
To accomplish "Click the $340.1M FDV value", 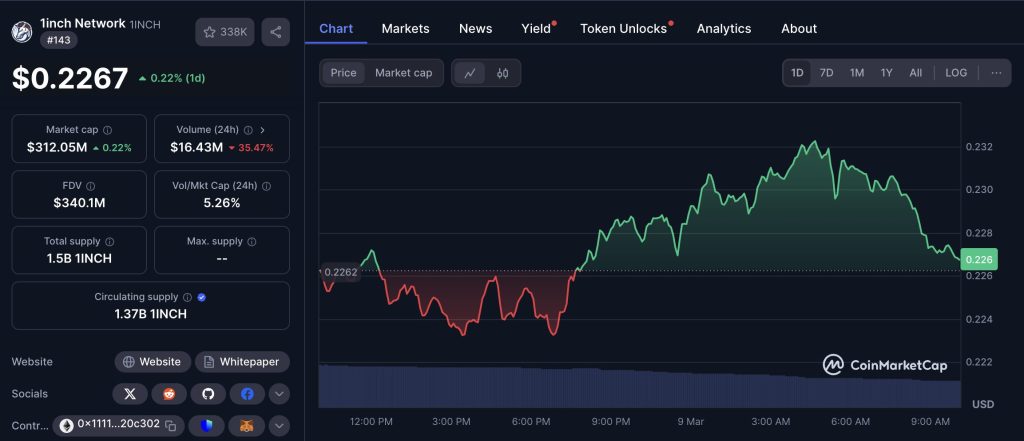I will [x=79, y=203].
